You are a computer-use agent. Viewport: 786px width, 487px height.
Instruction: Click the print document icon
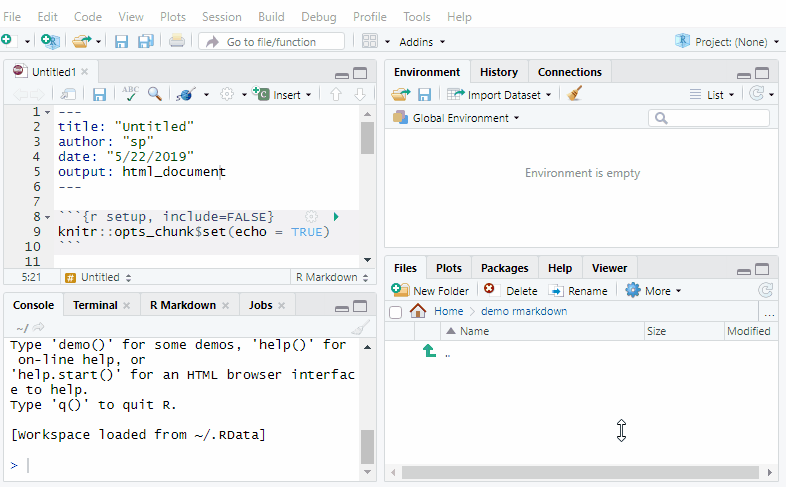(177, 41)
